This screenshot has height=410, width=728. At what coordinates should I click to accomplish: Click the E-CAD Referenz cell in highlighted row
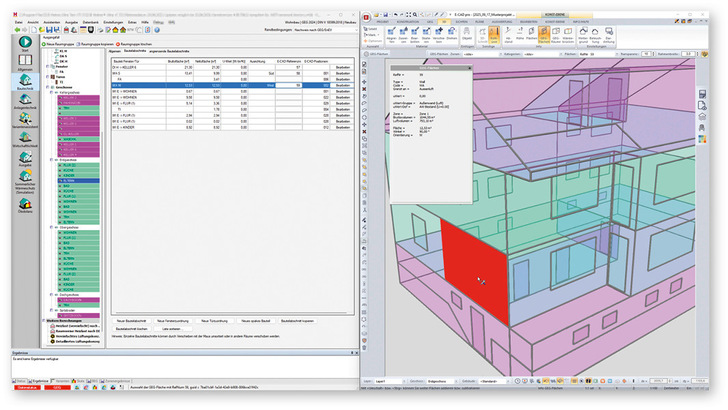(288, 86)
